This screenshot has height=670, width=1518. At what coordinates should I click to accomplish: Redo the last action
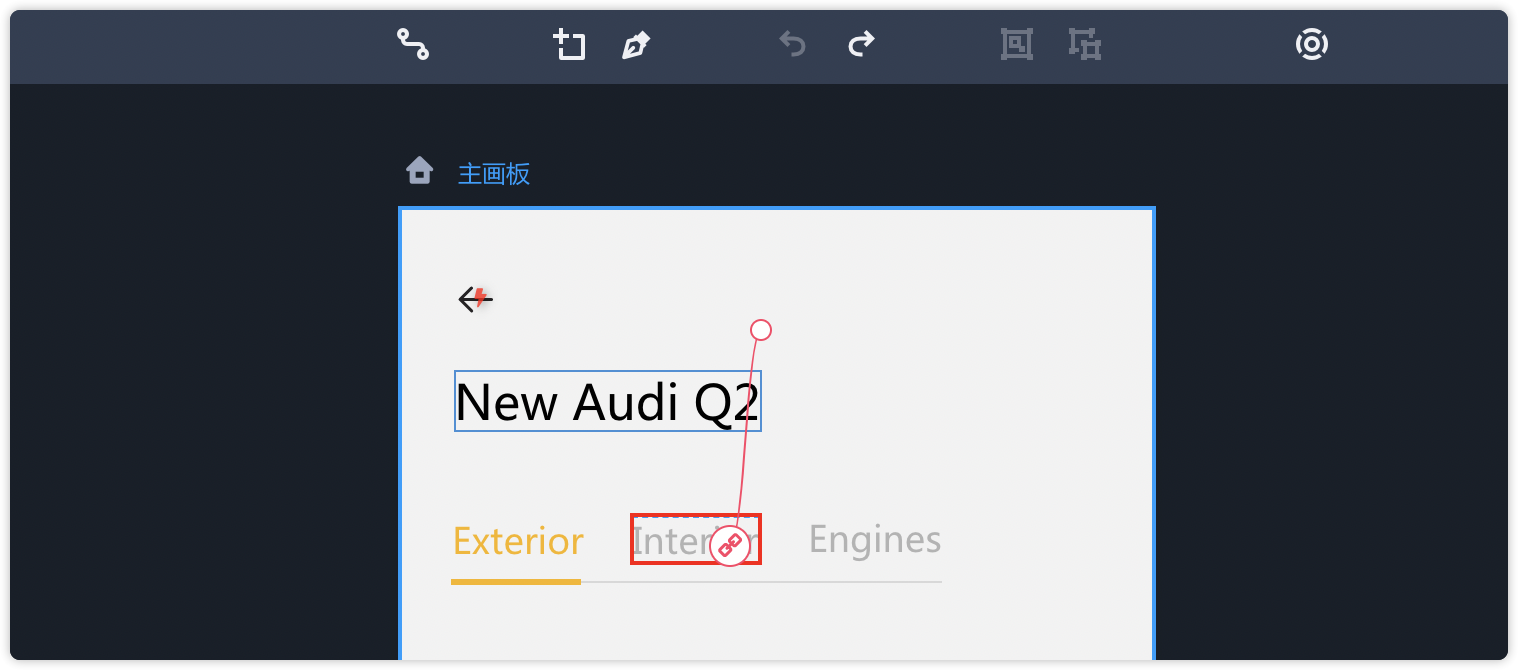861,44
